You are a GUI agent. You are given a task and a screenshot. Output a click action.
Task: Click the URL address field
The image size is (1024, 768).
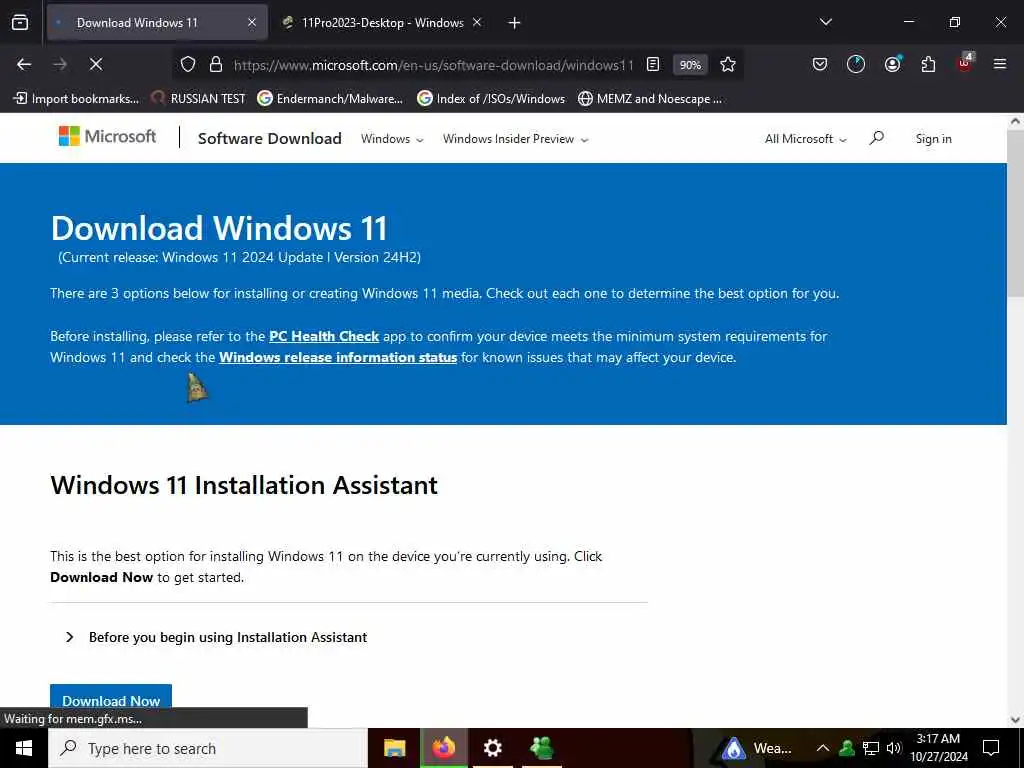pos(434,65)
